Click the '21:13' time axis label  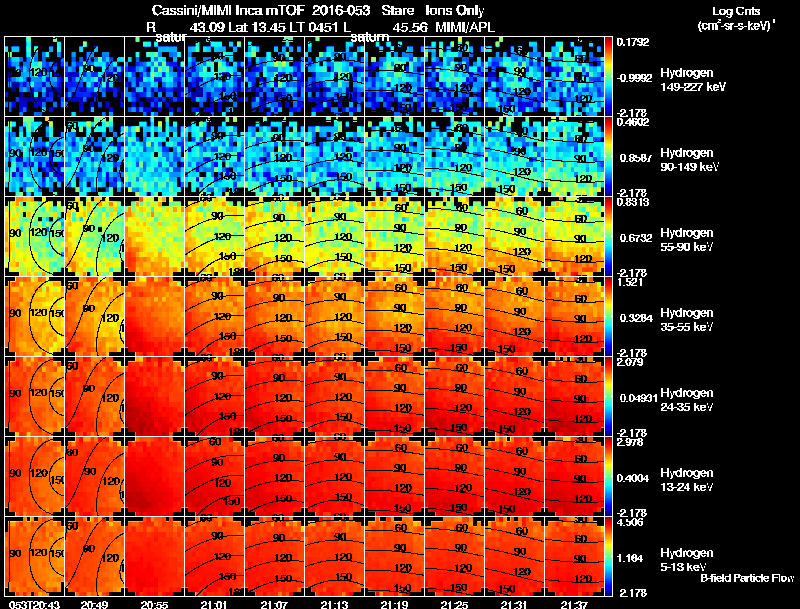[x=335, y=604]
